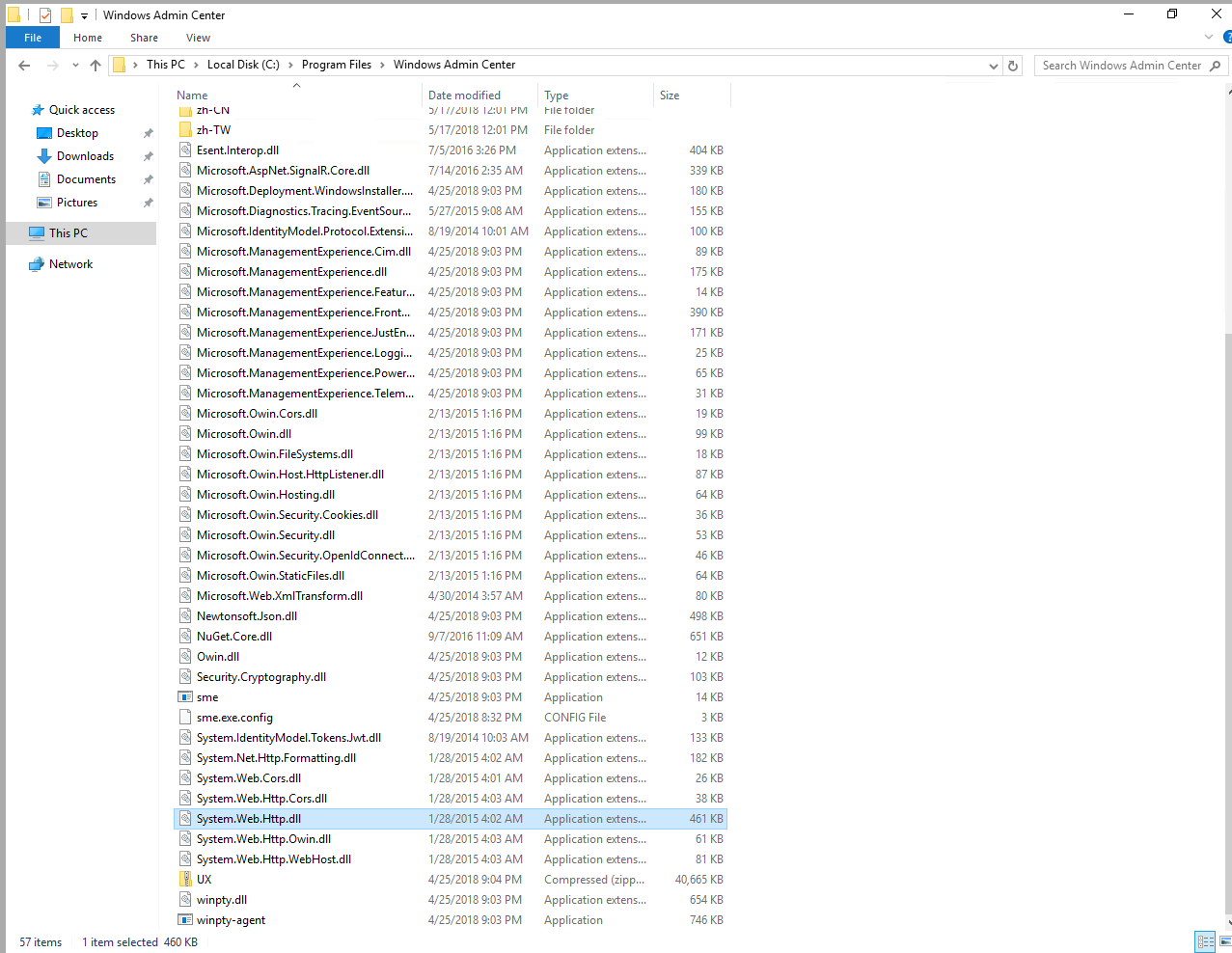The width and height of the screenshot is (1232, 953).
Task: Expand the address bar history dropdown
Action: [x=994, y=66]
